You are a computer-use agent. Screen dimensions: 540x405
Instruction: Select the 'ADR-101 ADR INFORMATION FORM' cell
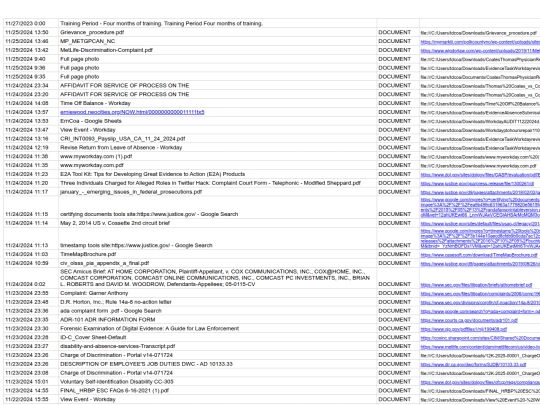click(217, 320)
